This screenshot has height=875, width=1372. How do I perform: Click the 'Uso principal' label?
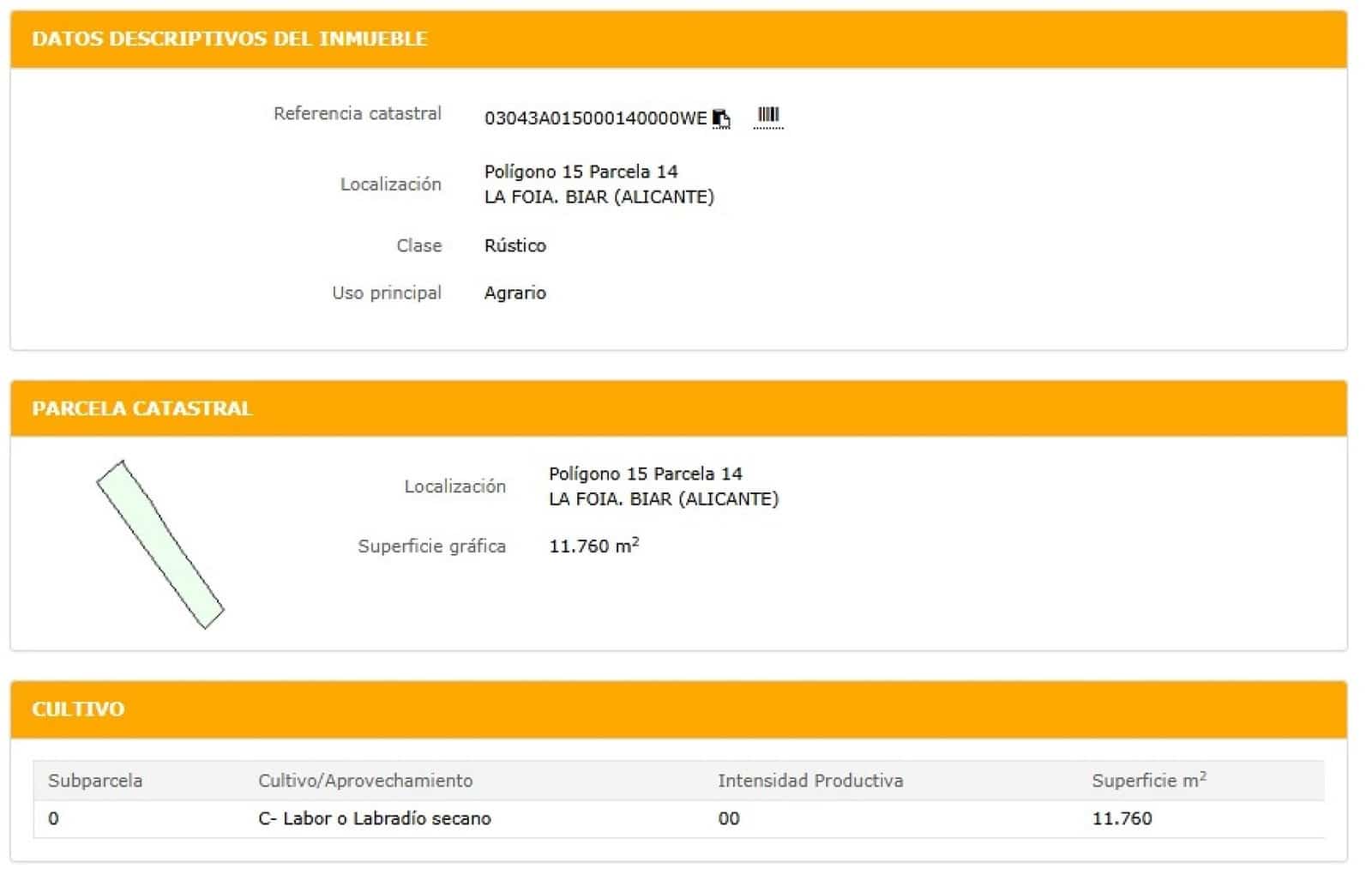386,293
